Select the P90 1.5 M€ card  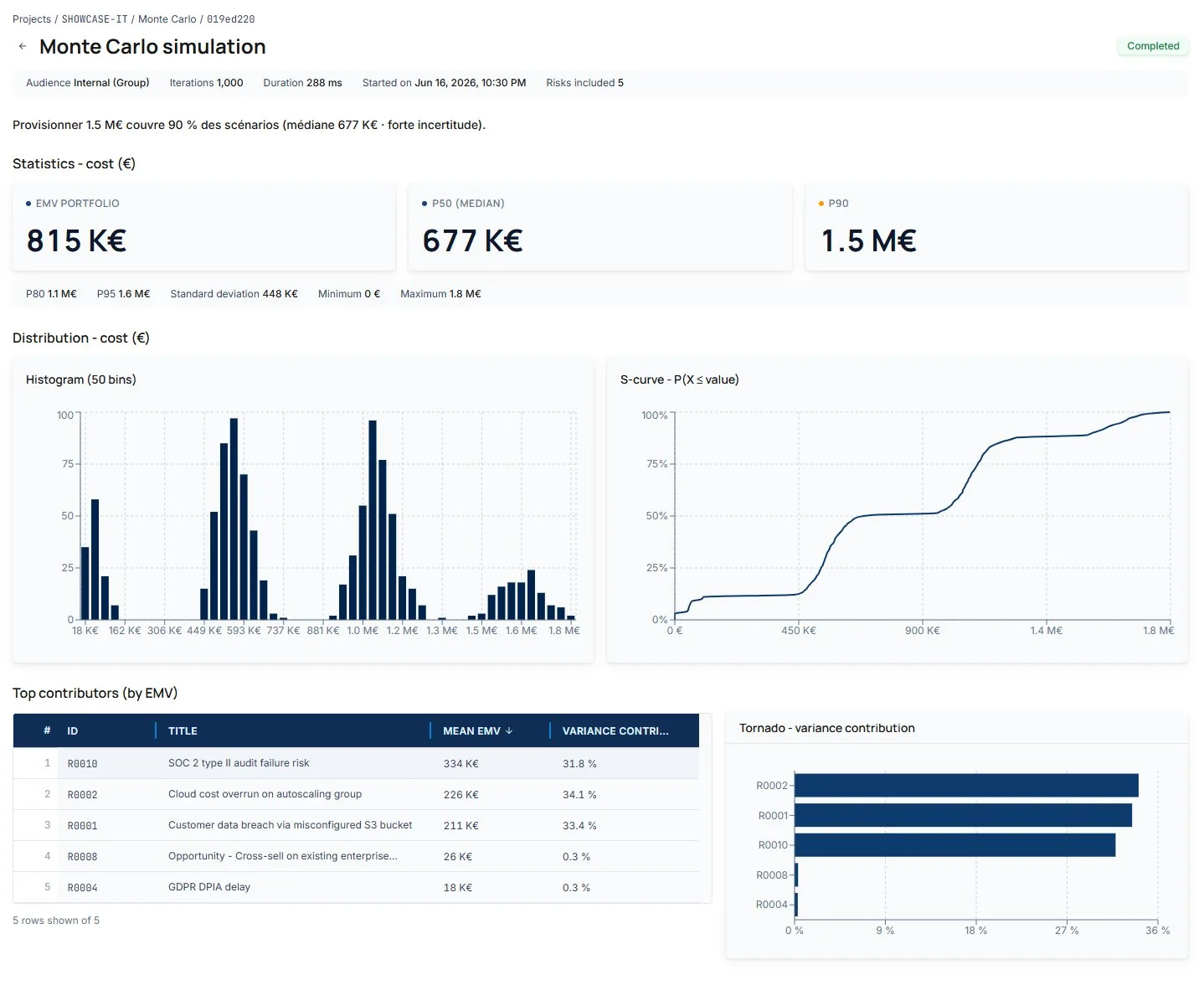click(996, 227)
